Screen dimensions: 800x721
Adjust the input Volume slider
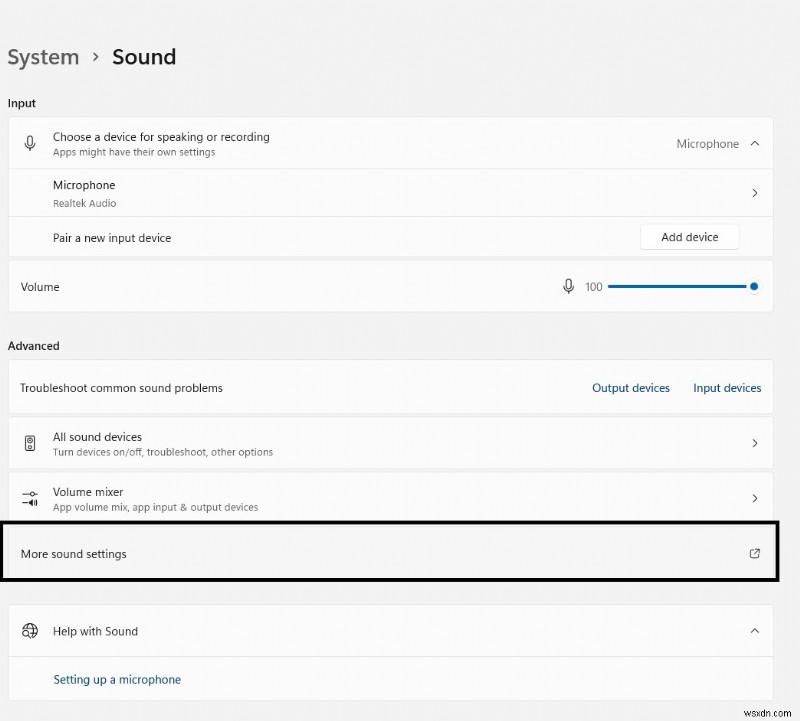tap(690, 286)
